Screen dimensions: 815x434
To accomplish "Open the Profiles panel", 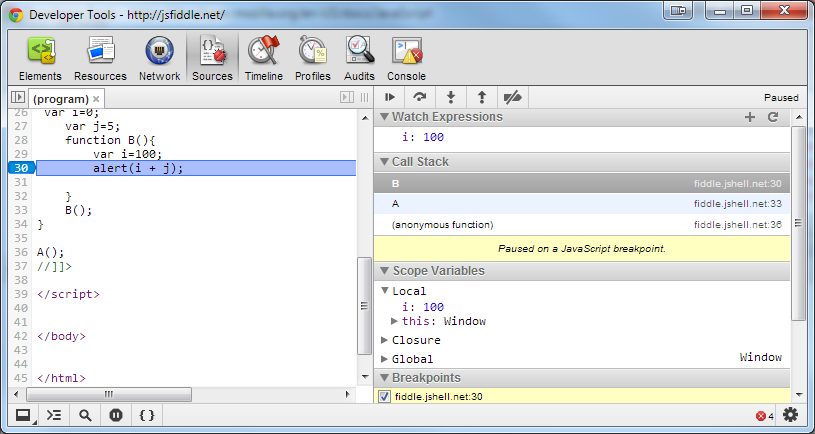I will click(312, 59).
